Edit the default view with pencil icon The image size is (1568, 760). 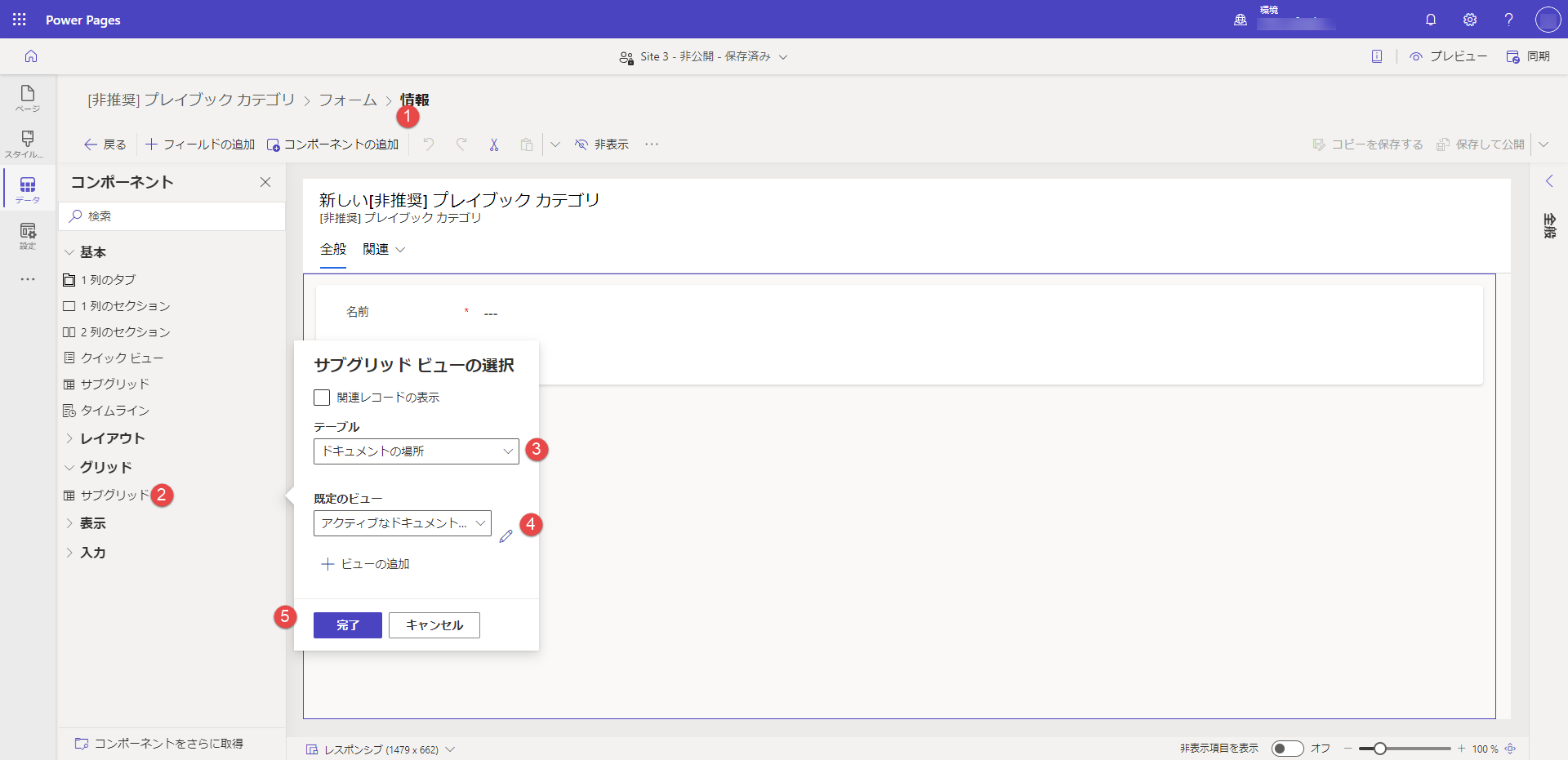pos(506,536)
